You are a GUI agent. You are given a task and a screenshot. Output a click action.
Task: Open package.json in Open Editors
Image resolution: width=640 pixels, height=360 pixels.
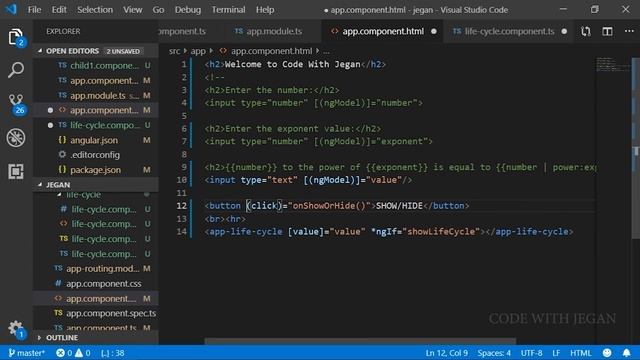96,169
